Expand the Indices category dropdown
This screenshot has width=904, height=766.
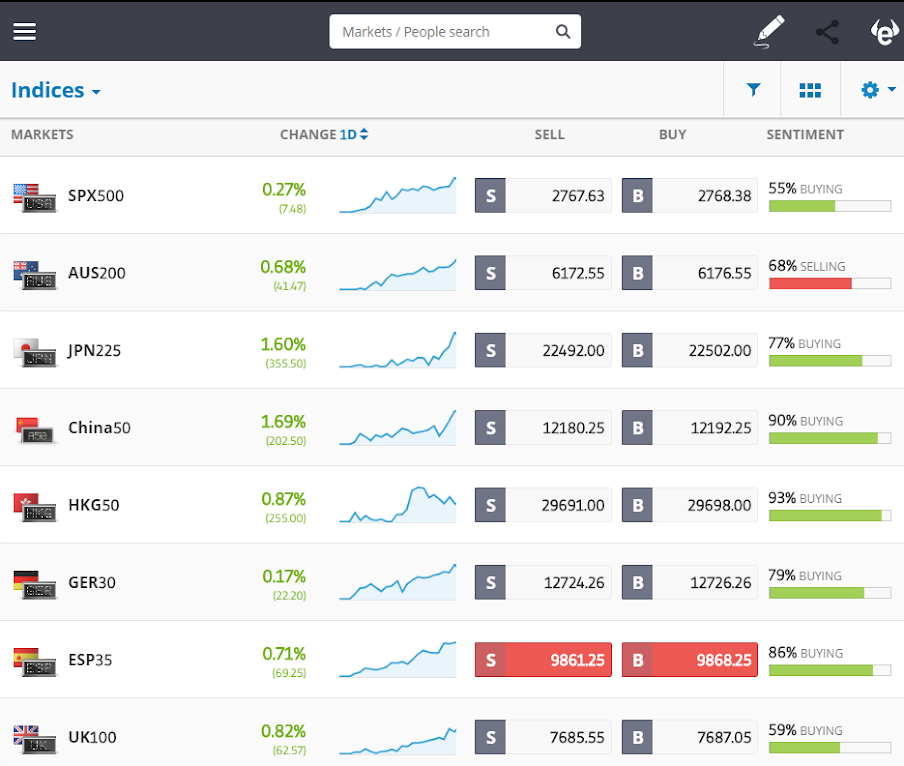point(56,90)
